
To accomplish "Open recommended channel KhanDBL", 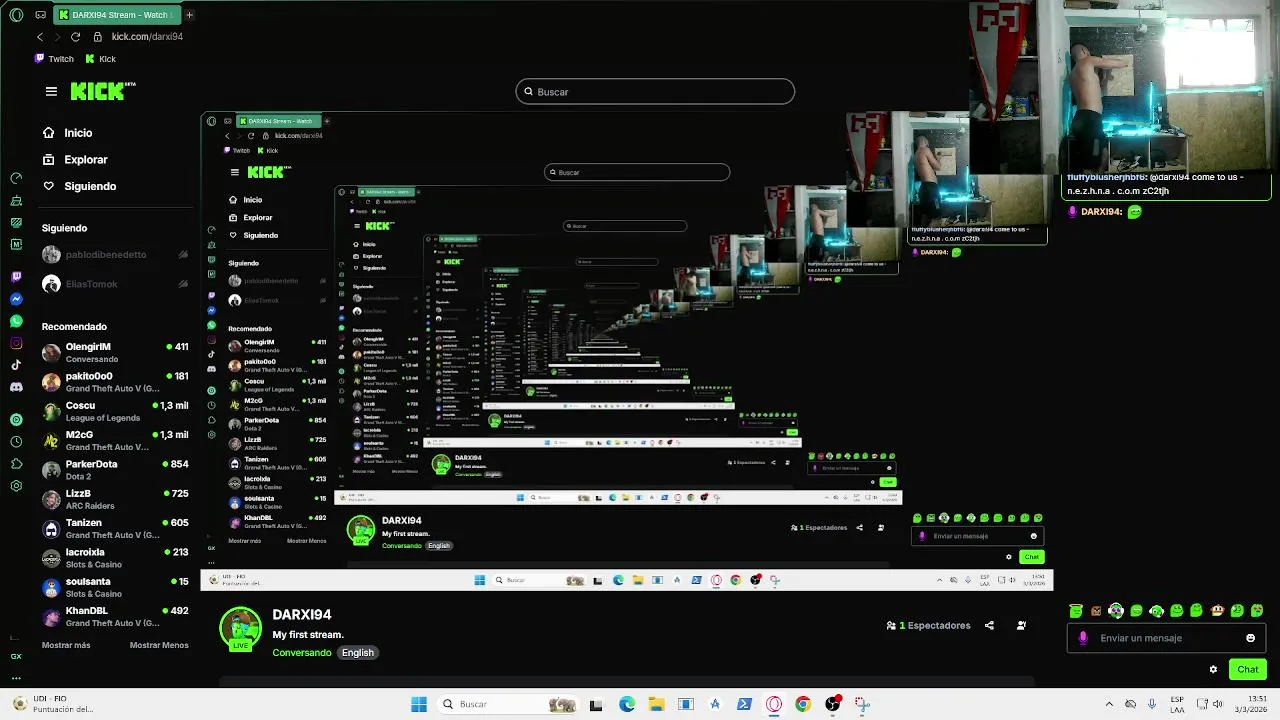I will 115,616.
